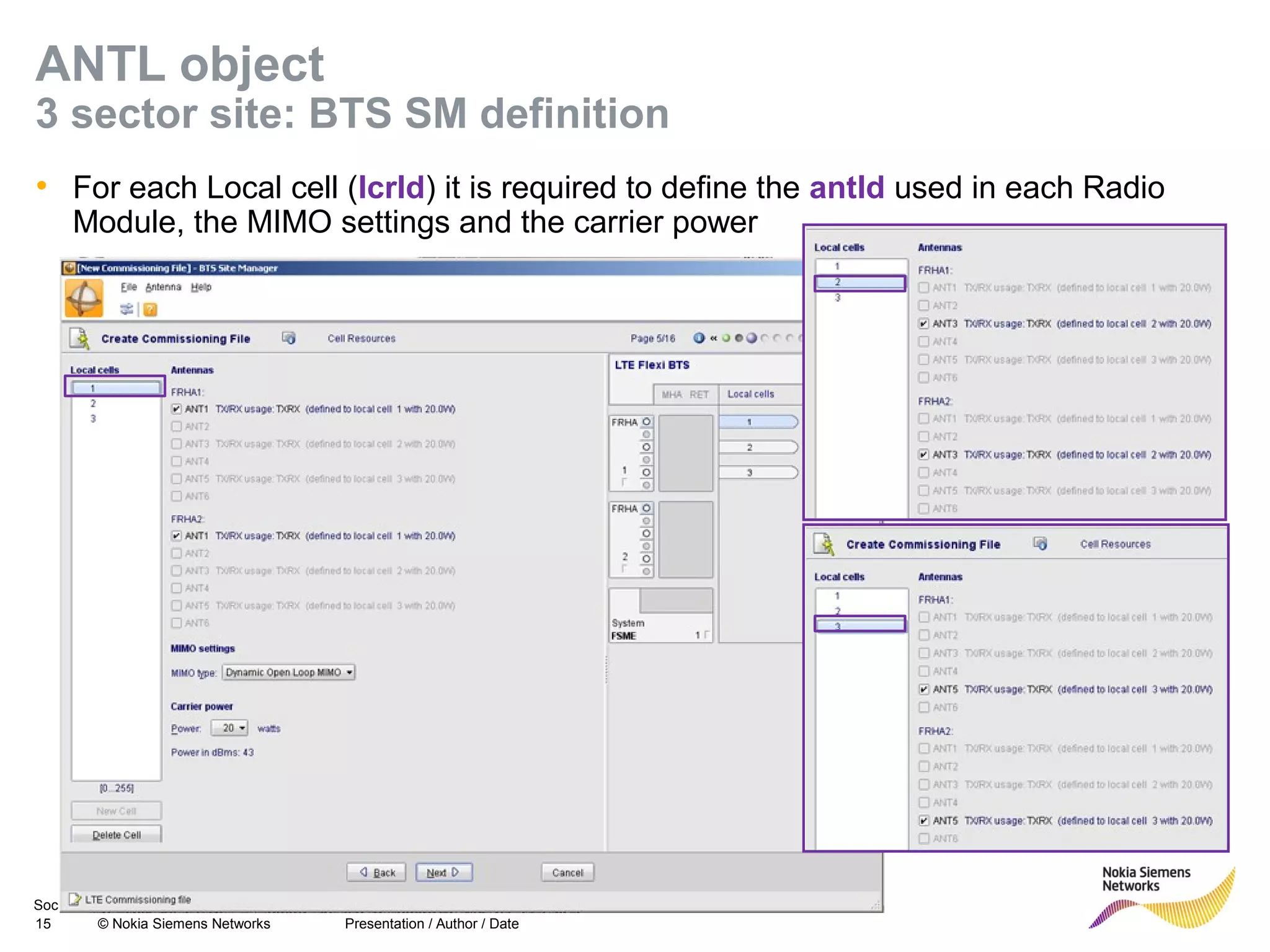Open the Help menu

coord(201,287)
